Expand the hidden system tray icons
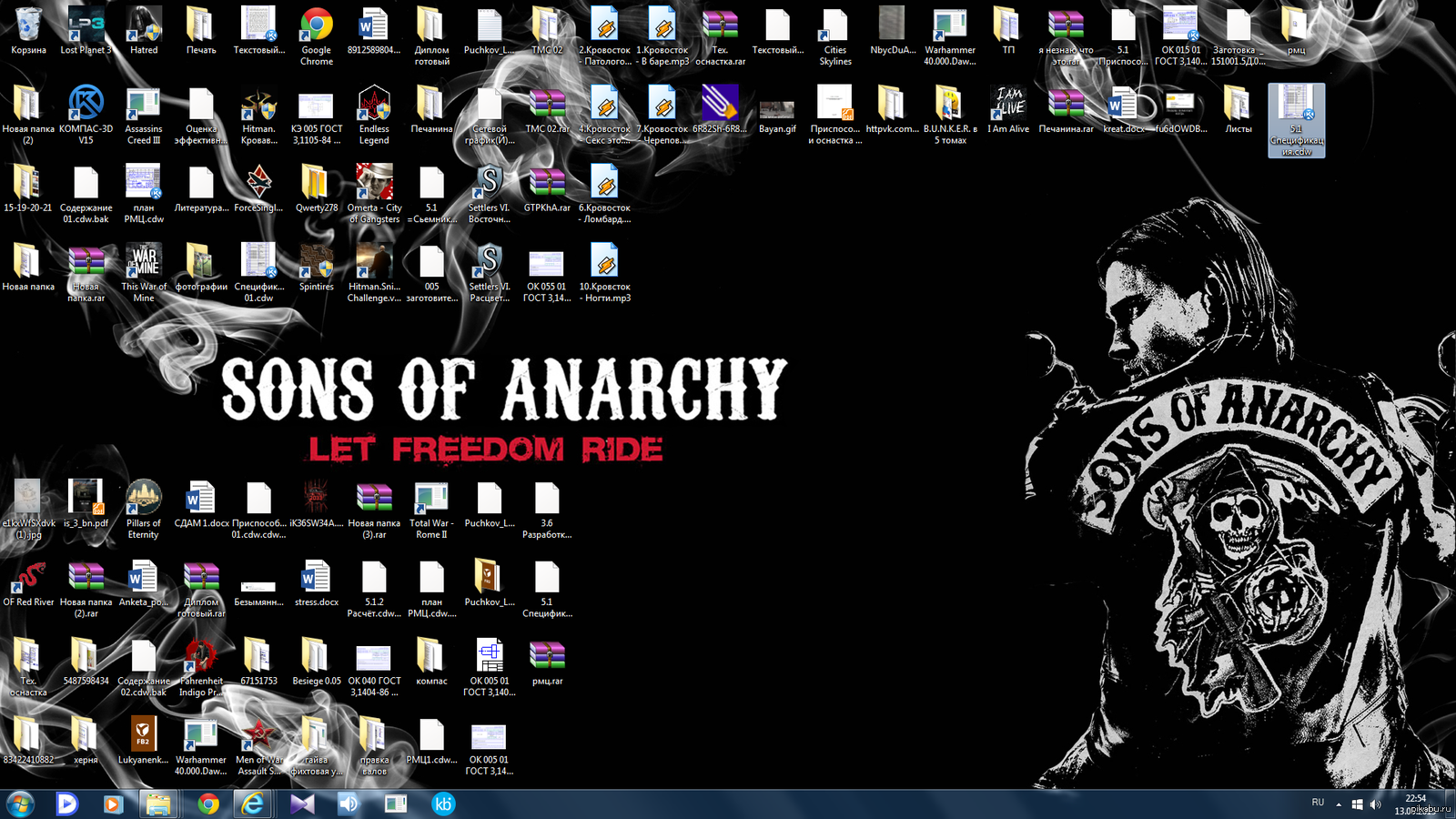This screenshot has height=819, width=1456. [x=1339, y=804]
